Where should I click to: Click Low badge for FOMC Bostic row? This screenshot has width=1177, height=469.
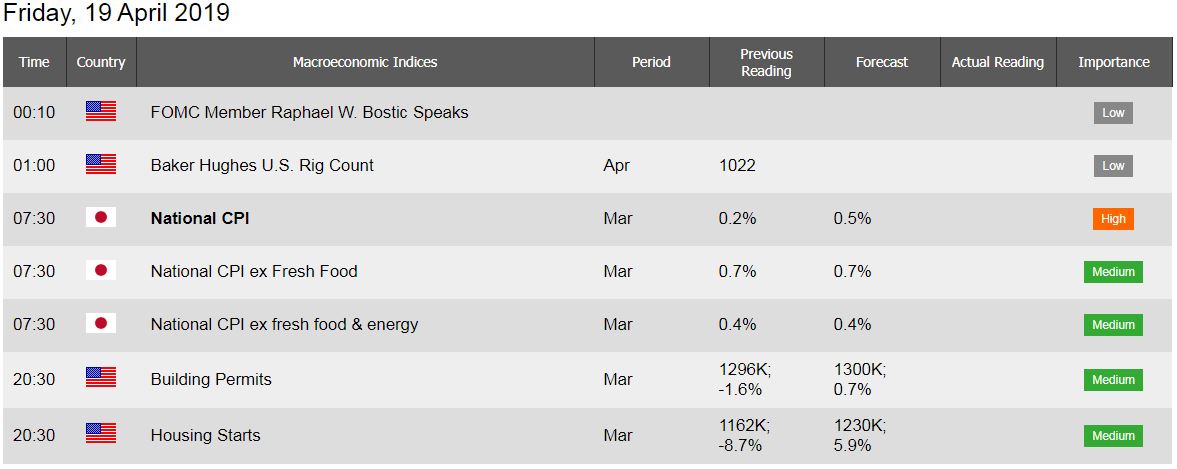(1113, 113)
